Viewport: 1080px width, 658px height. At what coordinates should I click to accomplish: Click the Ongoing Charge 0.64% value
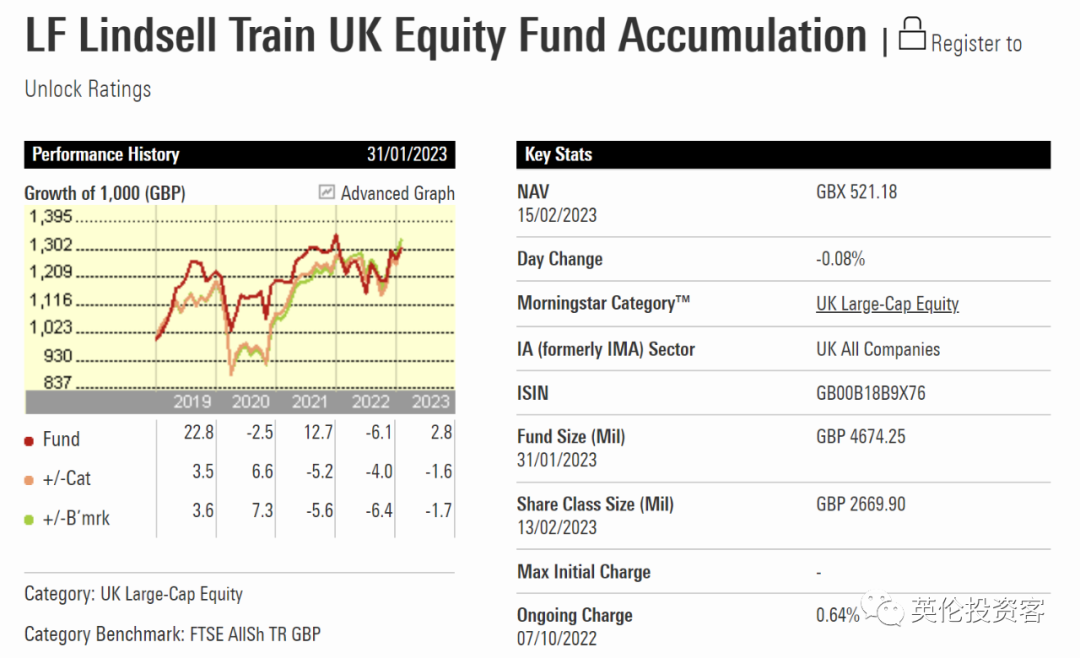coord(838,615)
